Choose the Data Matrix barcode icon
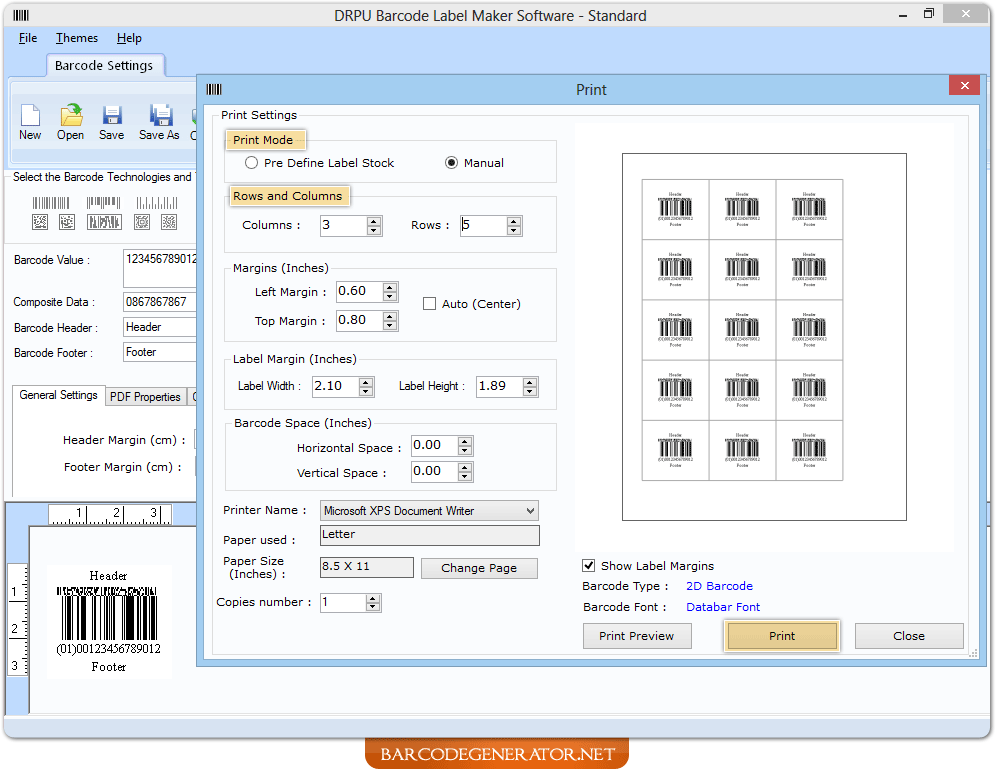This screenshot has height=769, width=996. pos(40,222)
